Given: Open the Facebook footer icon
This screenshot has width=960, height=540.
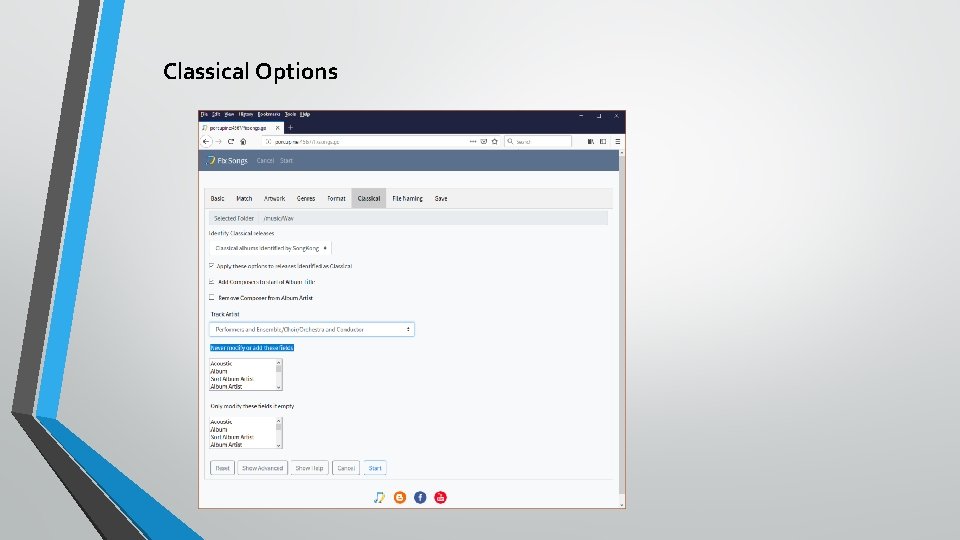Looking at the screenshot, I should tap(420, 497).
